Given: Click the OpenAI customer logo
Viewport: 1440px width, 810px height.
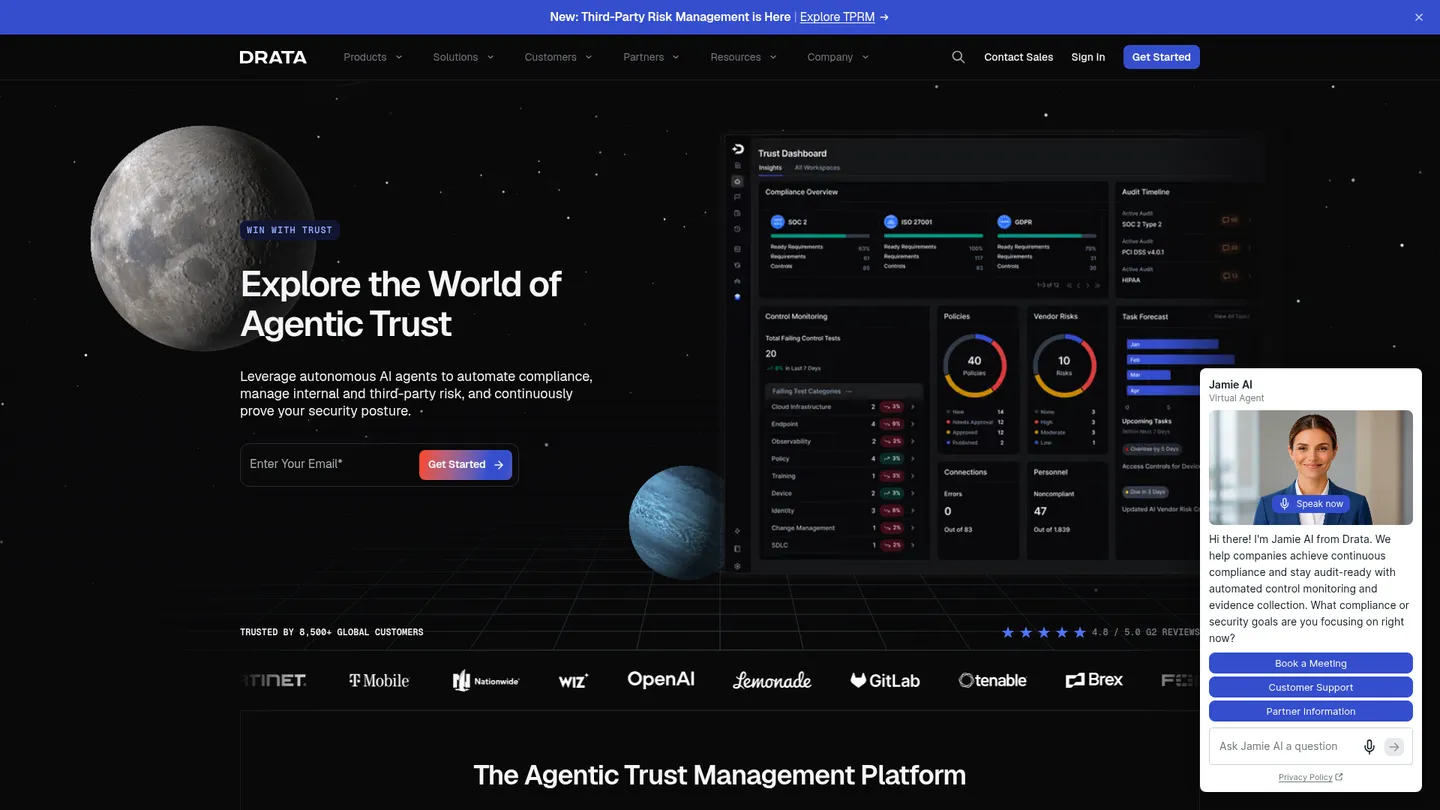Looking at the screenshot, I should (661, 679).
